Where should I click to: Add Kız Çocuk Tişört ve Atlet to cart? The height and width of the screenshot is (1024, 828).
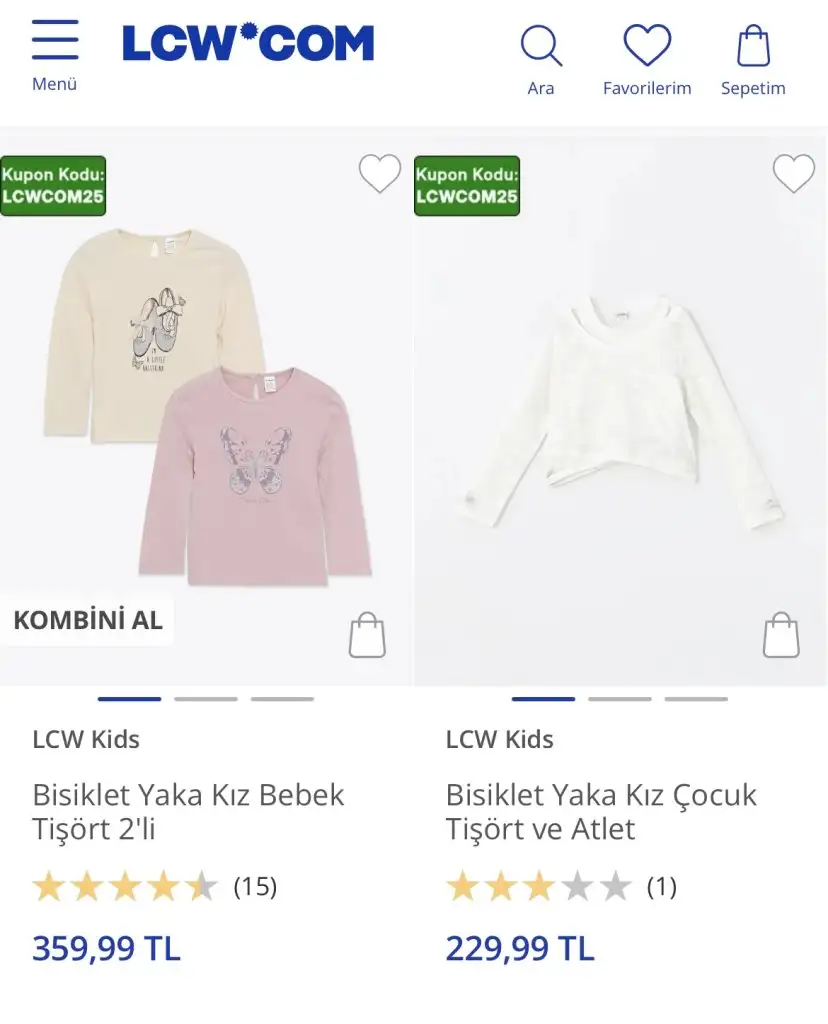[781, 635]
